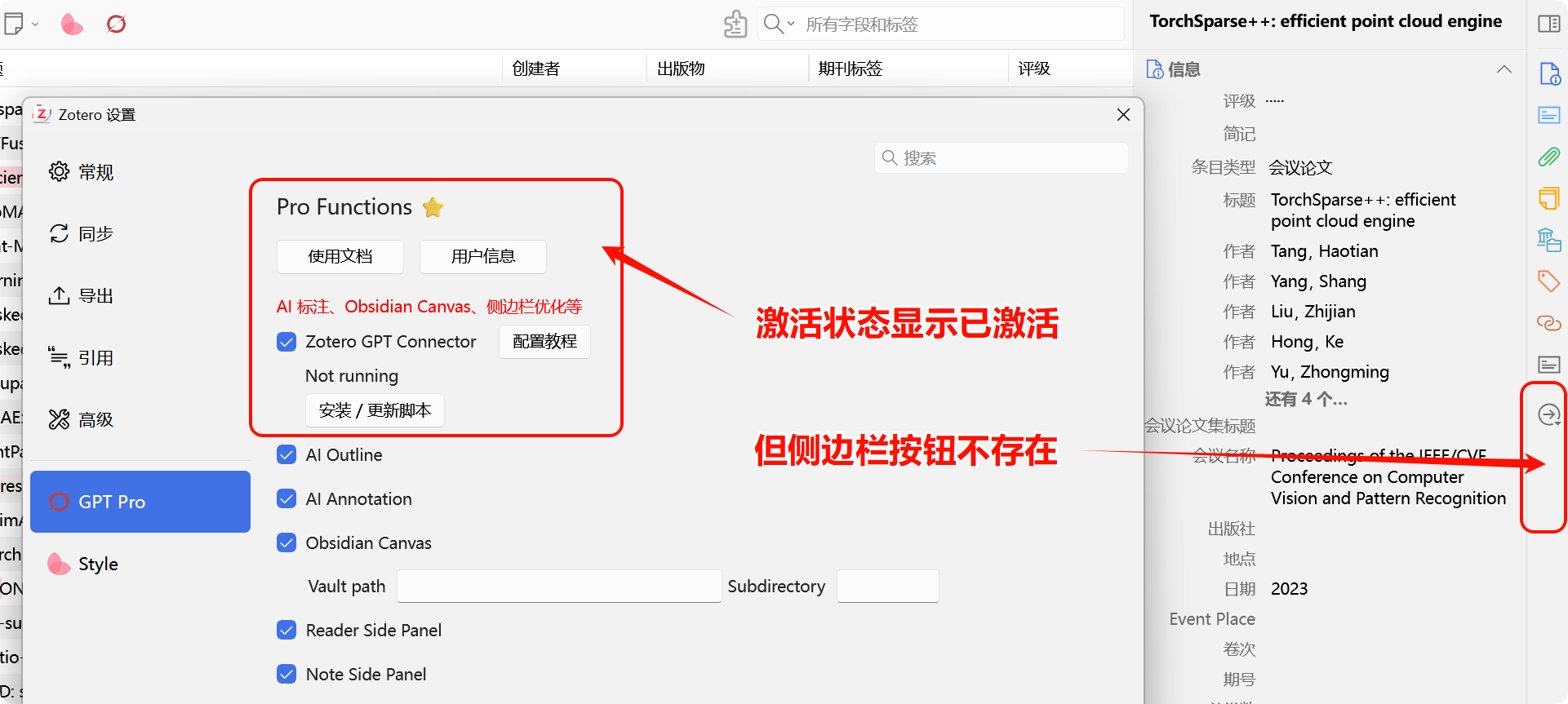Open the 导出 settings pane
This screenshot has width=1568, height=704.
point(140,296)
